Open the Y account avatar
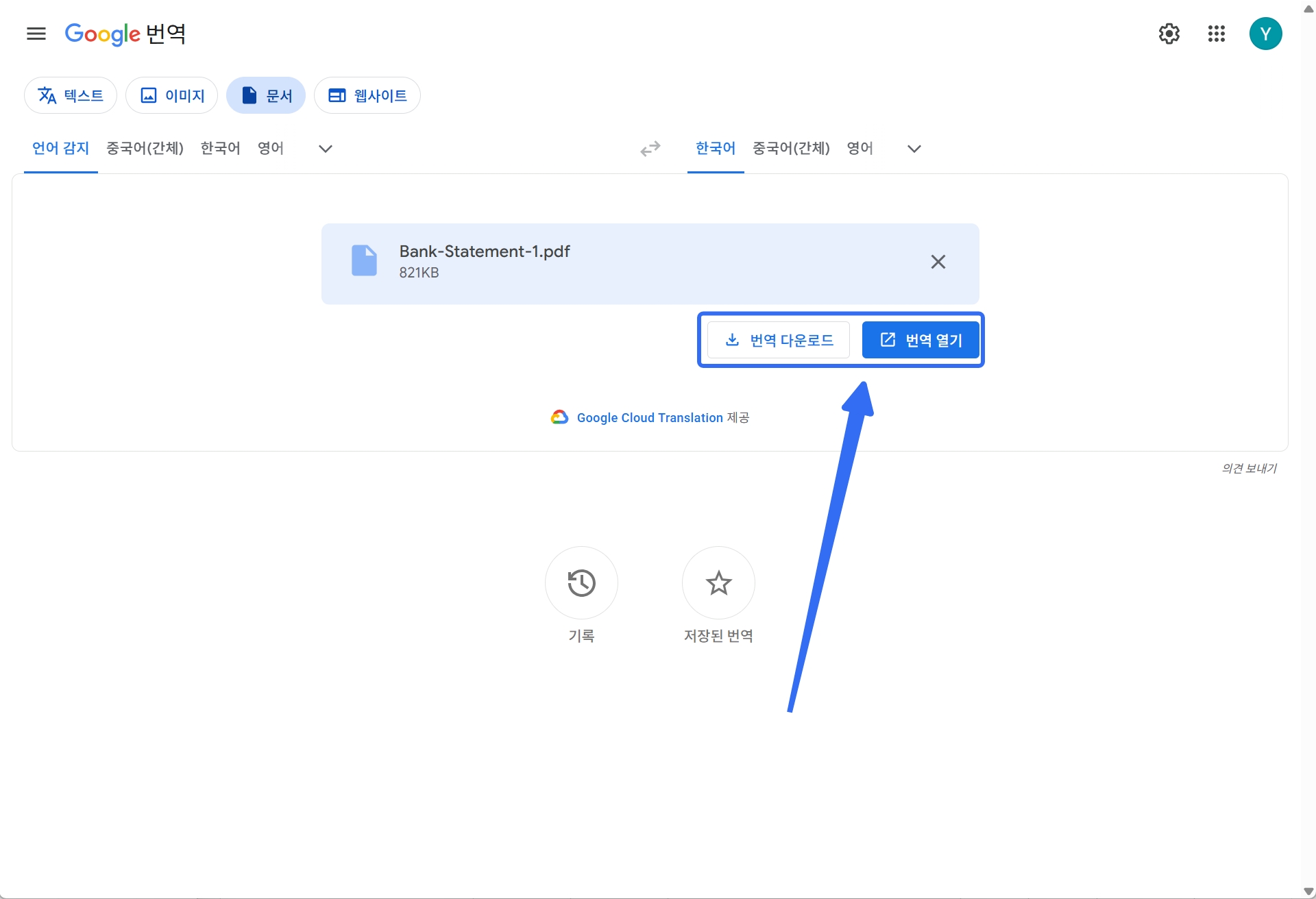This screenshot has height=899, width=1316. [x=1266, y=34]
